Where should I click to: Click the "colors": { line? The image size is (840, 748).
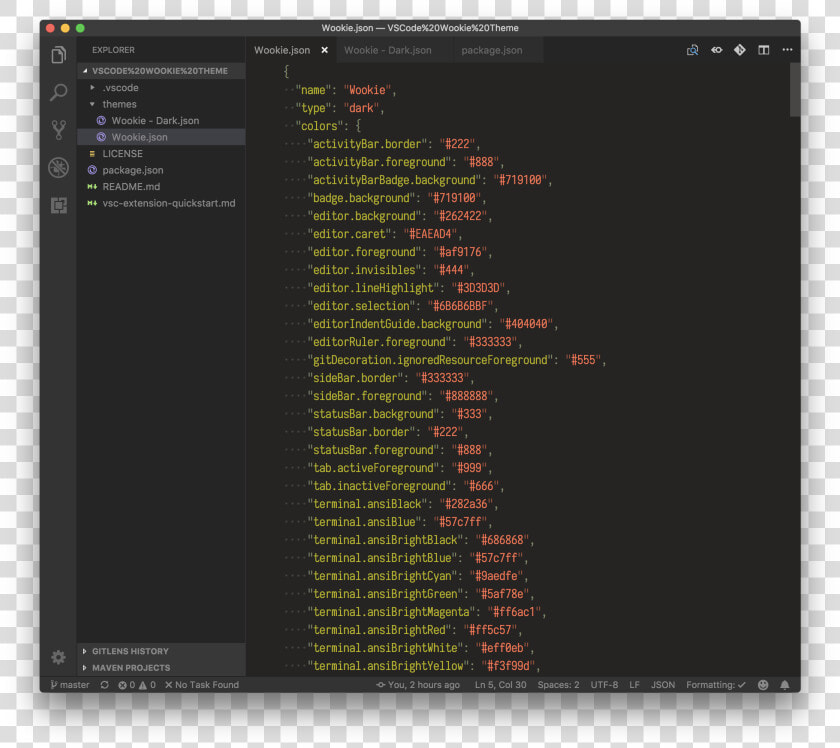(328, 126)
